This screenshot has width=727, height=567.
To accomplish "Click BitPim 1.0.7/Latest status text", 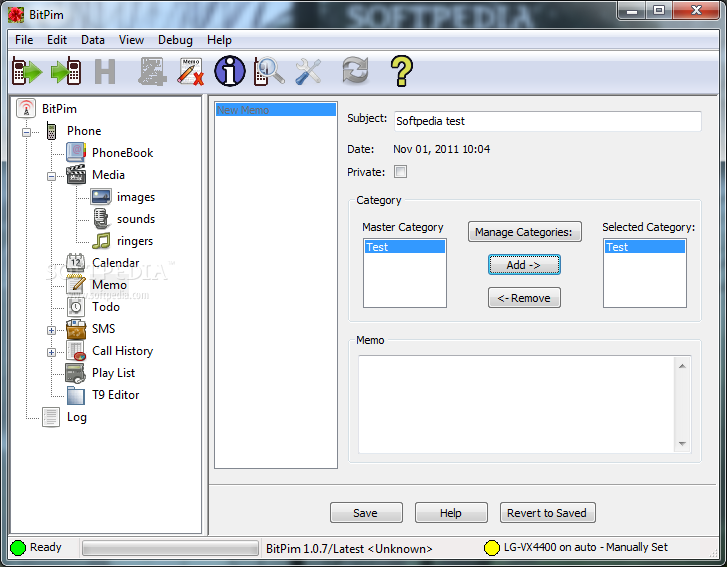I will click(x=349, y=549).
